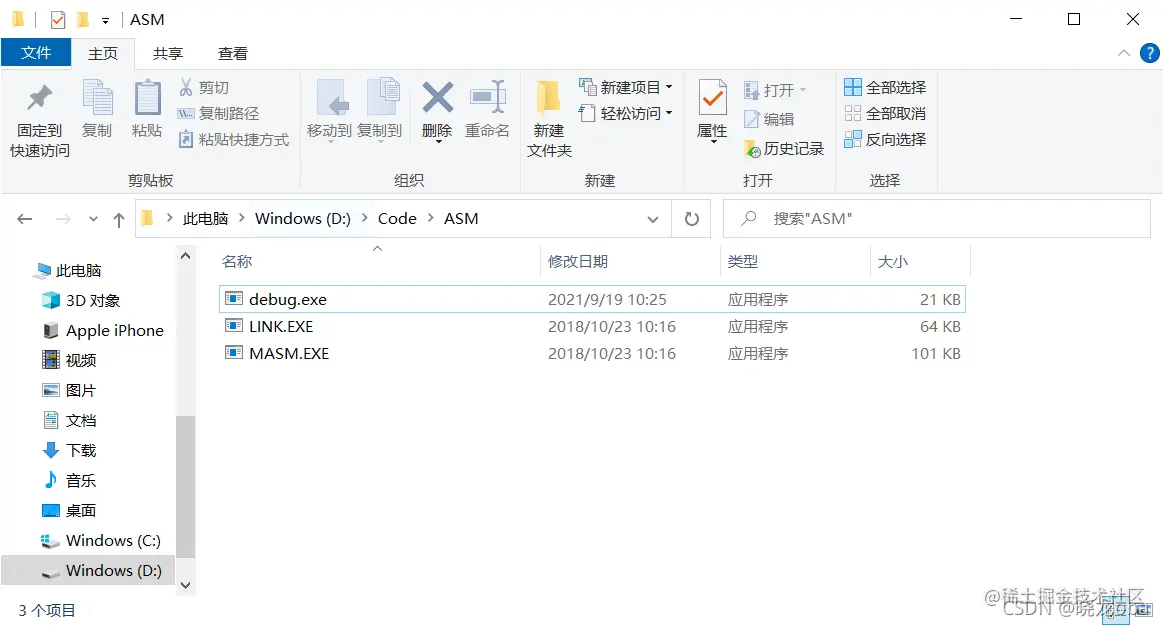Image resolution: width=1164 pixels, height=626 pixels.
Task: Open the Copy To (复制到) menu
Action: point(379,110)
